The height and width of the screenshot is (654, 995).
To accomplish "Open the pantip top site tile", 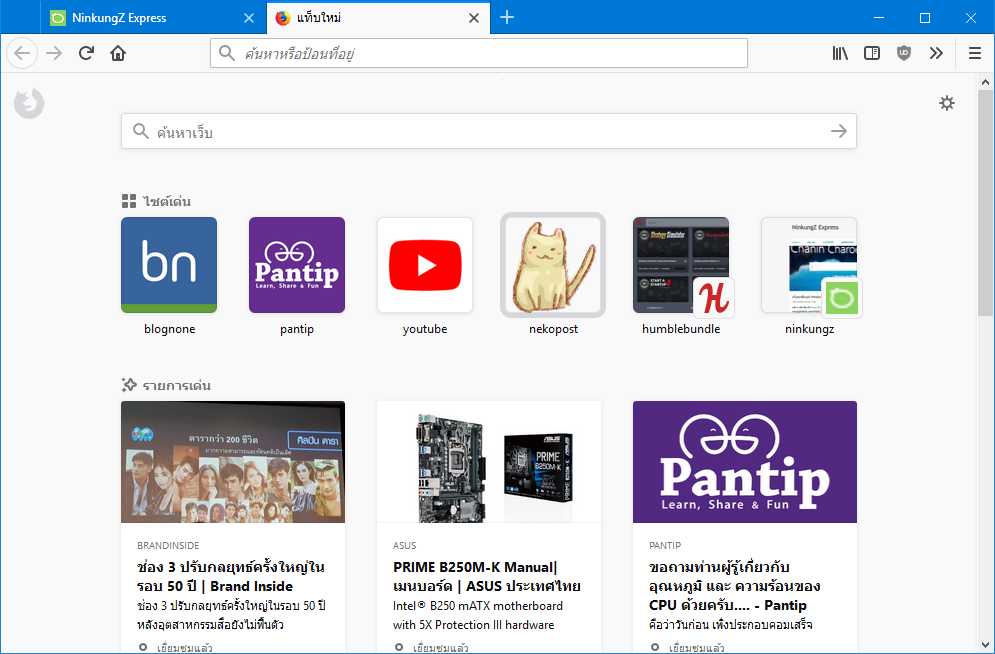I will tap(297, 265).
